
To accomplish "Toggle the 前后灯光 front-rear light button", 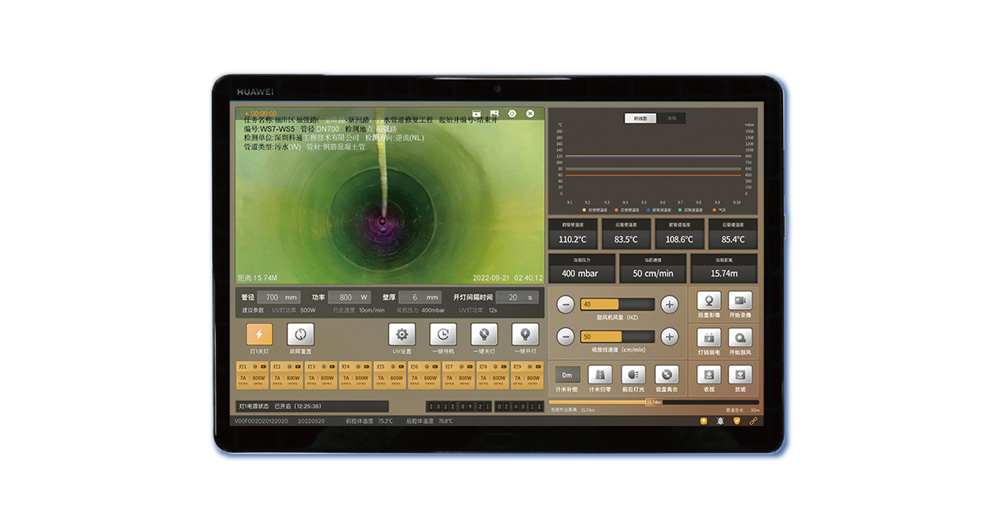I will pyautogui.click(x=631, y=374).
